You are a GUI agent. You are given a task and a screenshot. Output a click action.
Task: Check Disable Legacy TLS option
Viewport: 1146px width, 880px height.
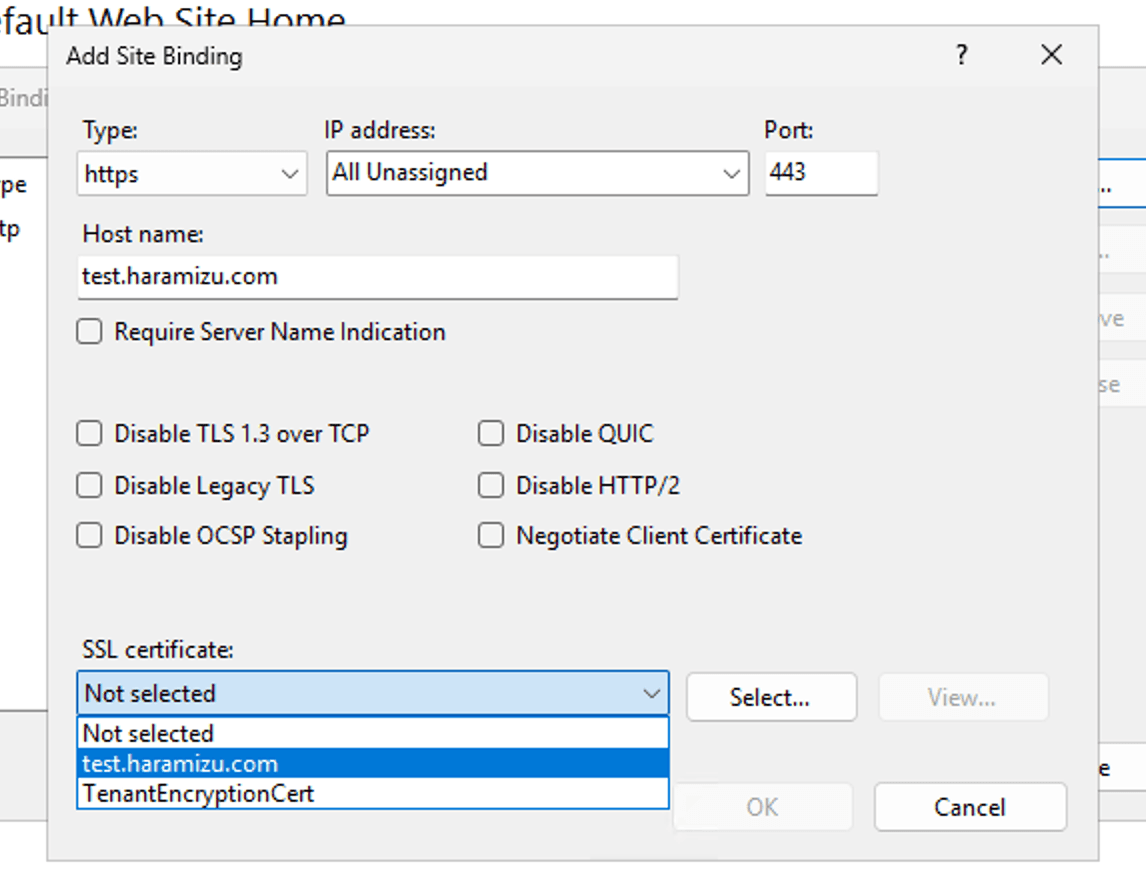(x=90, y=486)
